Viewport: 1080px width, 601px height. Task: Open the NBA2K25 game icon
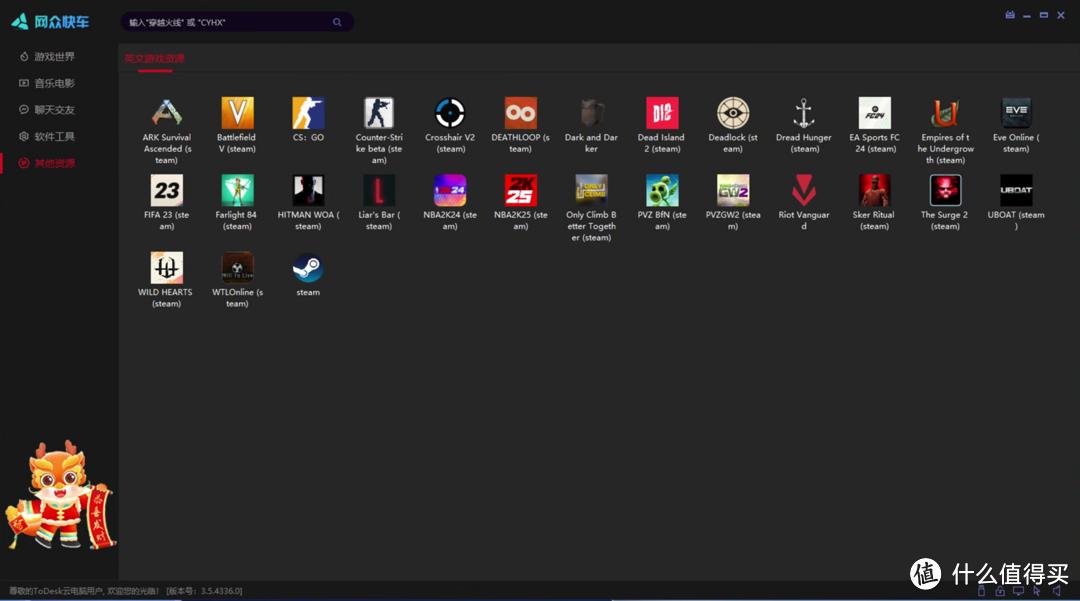(x=520, y=190)
